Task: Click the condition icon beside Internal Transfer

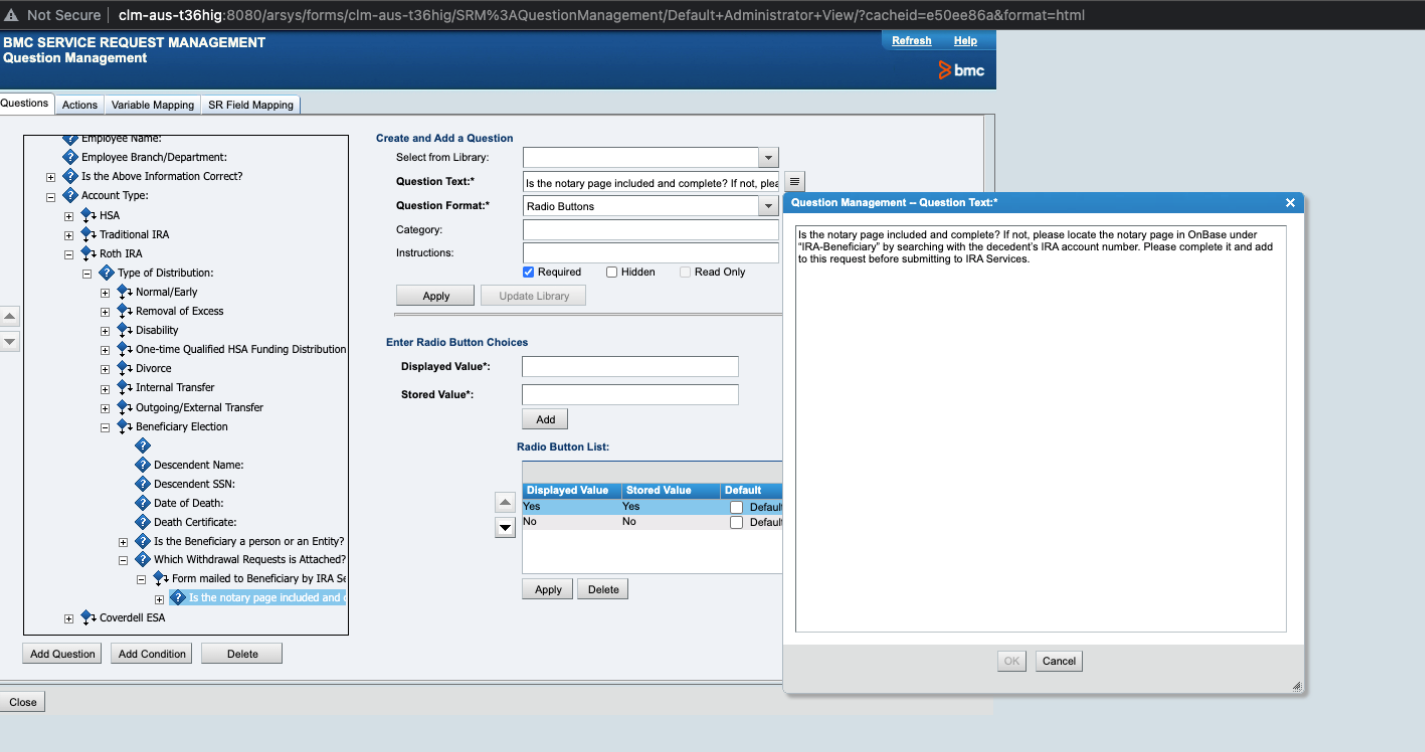Action: coord(124,387)
